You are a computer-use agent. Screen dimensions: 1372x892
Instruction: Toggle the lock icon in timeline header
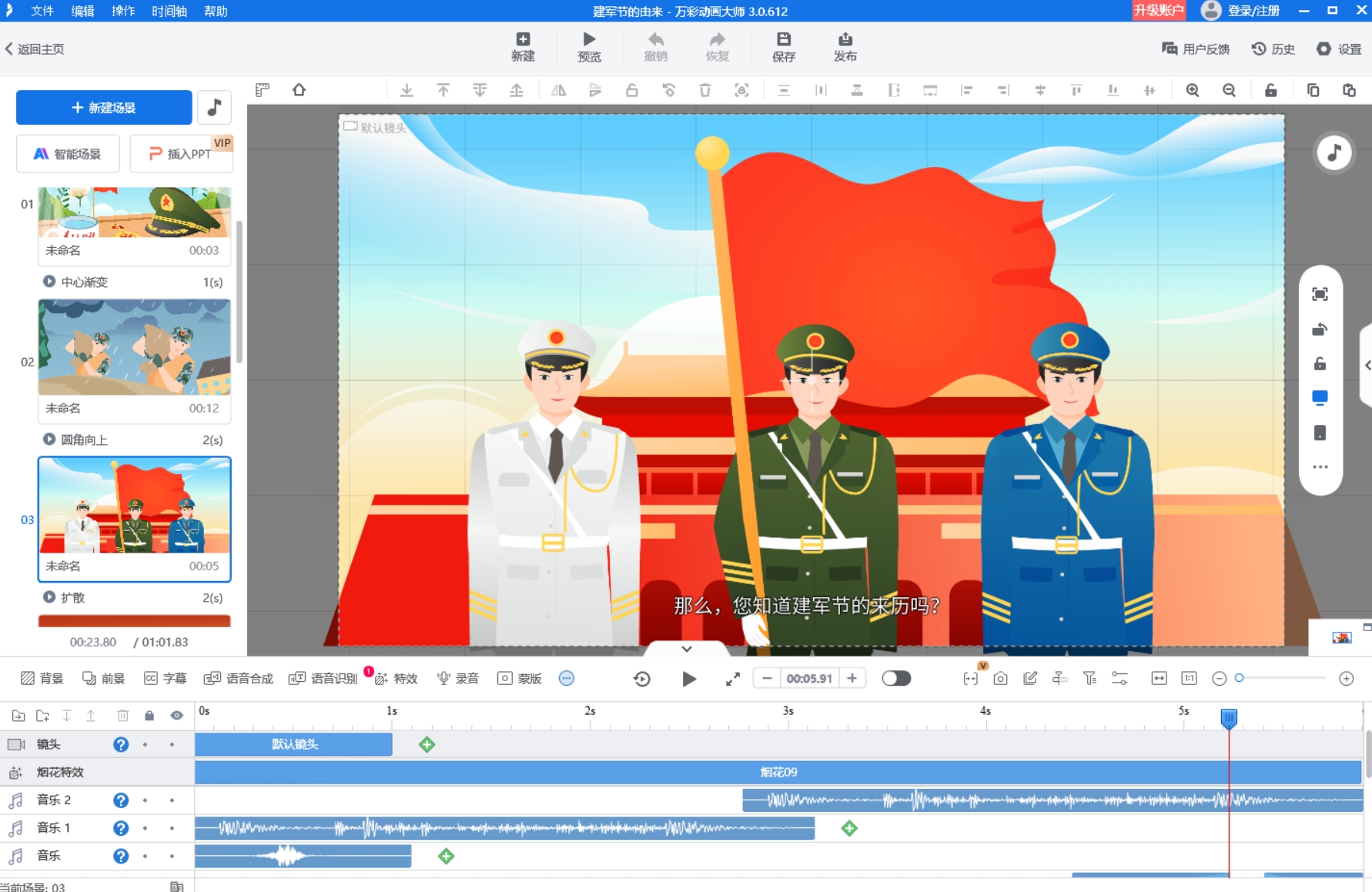(149, 716)
